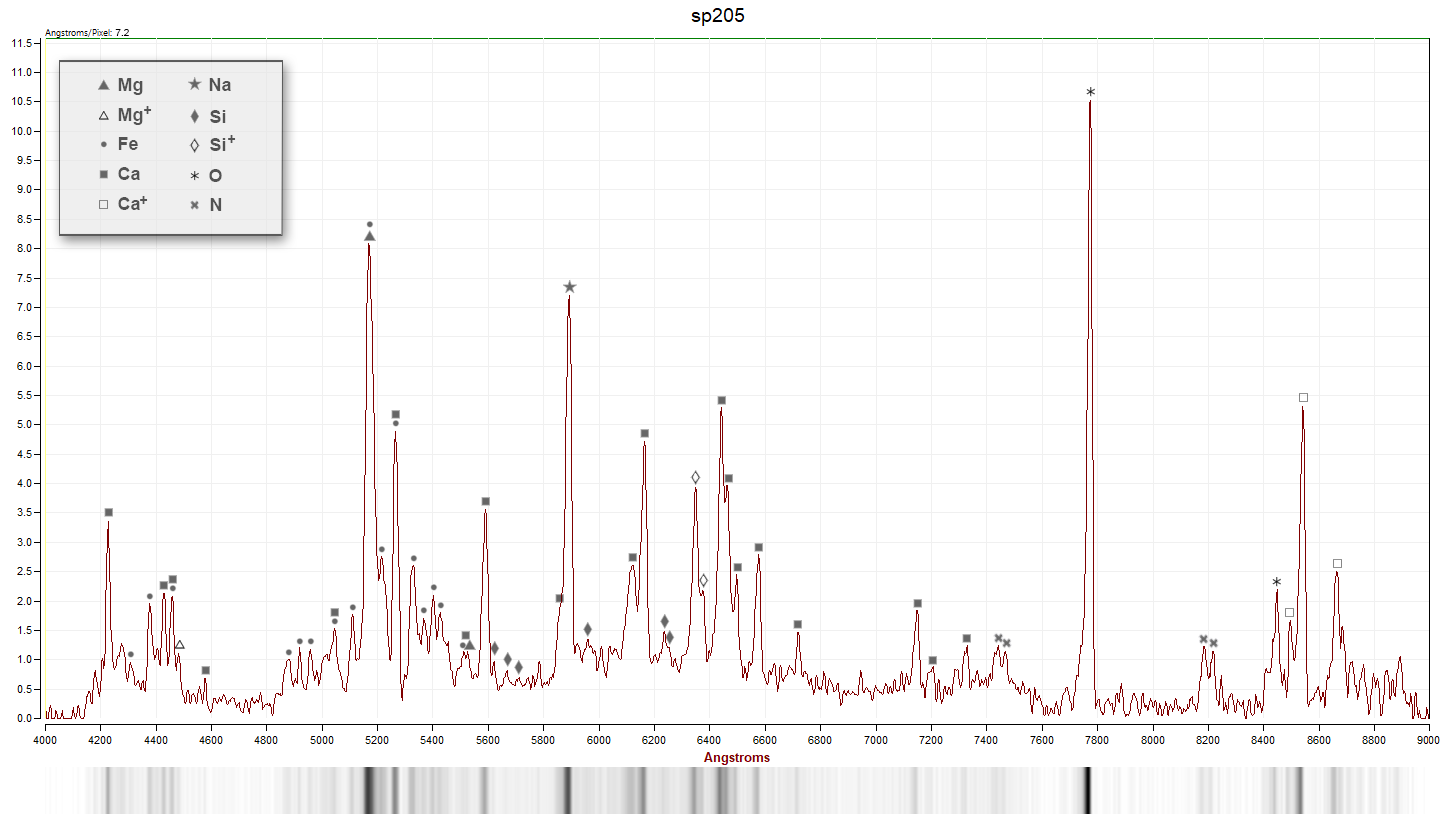Click the O asterisk symbol in the legend
This screenshot has height=814, width=1441.
point(194,175)
